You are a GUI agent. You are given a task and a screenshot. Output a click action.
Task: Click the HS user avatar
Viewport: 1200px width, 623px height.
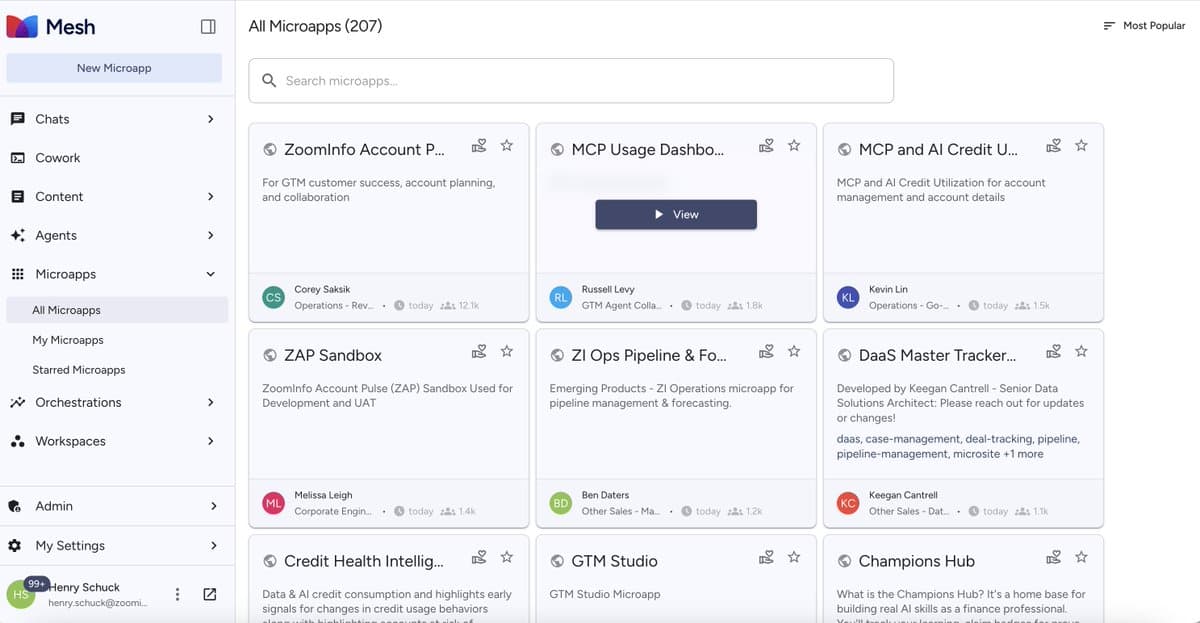point(21,594)
